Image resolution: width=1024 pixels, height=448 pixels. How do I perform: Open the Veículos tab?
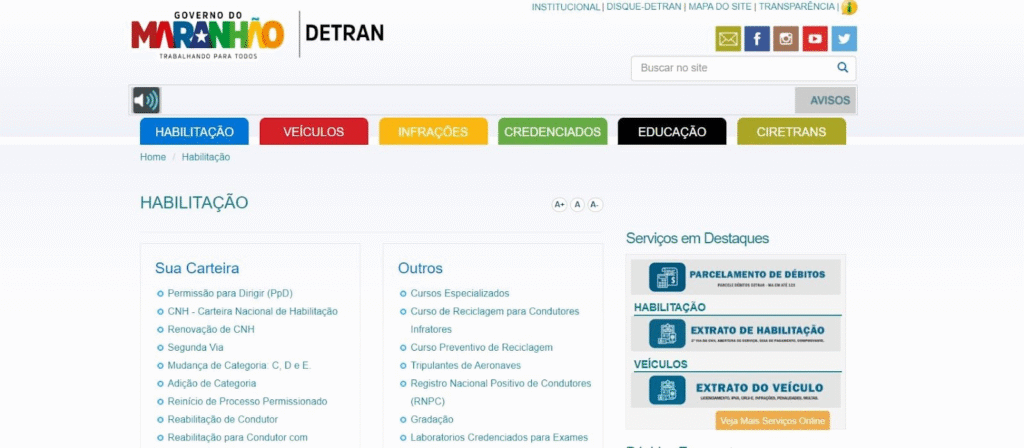[313, 132]
